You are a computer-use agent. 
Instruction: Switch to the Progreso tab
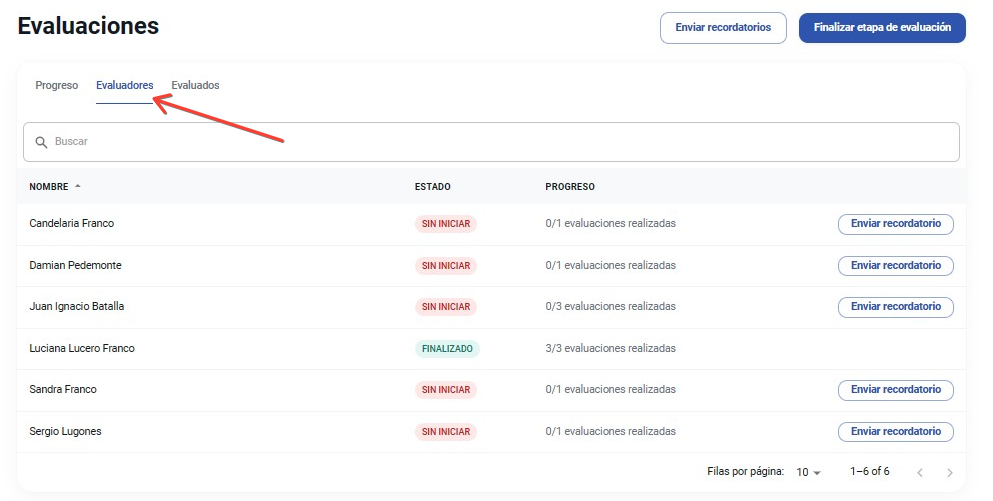point(56,85)
